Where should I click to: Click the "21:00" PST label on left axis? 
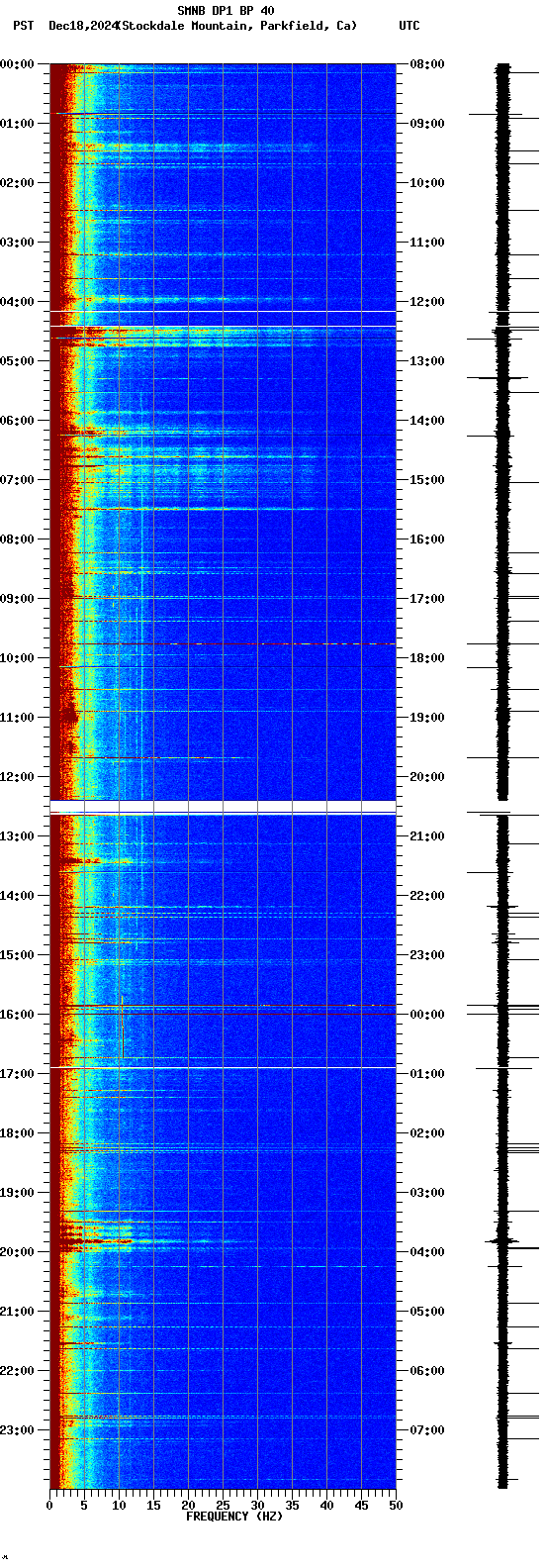(16, 1312)
